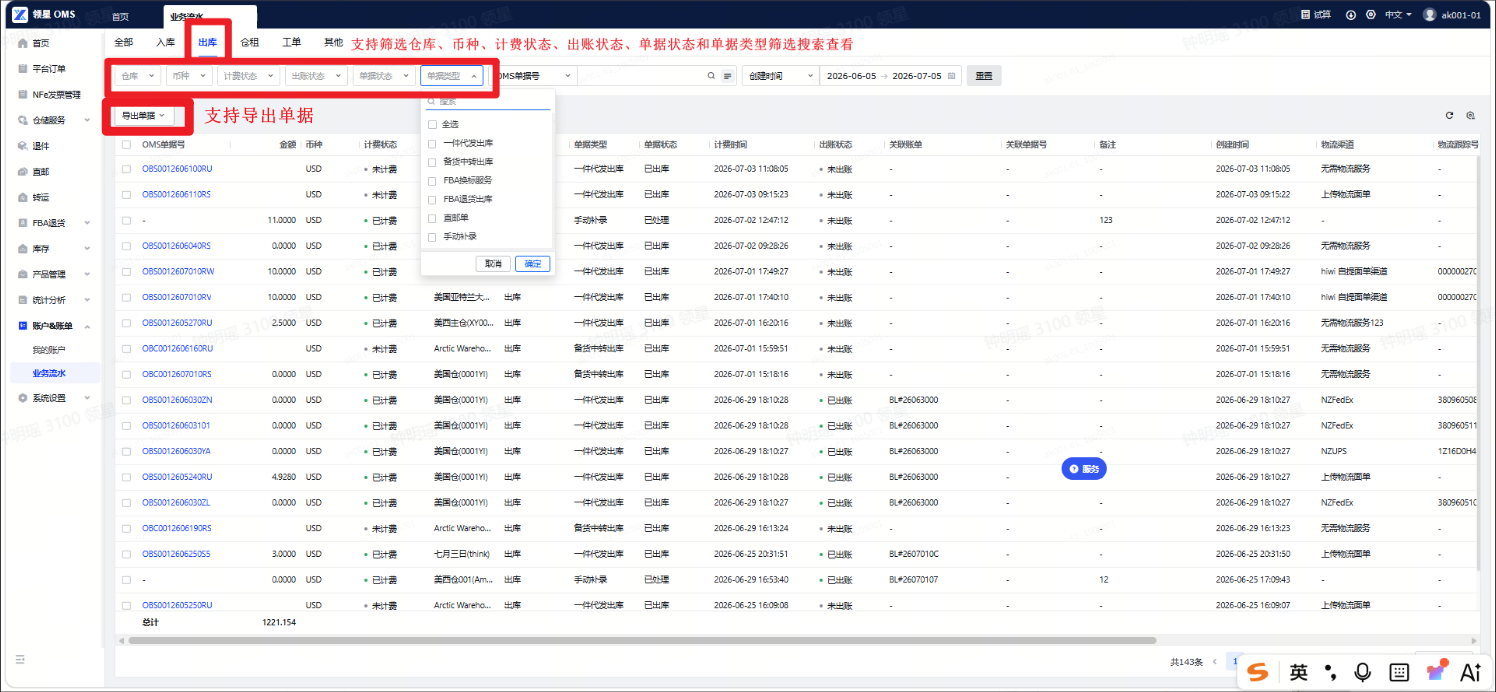The height and width of the screenshot is (692, 1496).
Task: Click the calendar icon in date range
Action: (951, 76)
